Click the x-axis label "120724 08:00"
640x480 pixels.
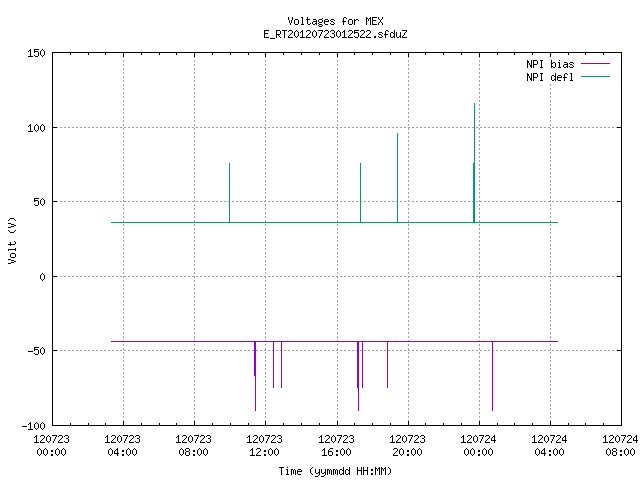[620, 446]
